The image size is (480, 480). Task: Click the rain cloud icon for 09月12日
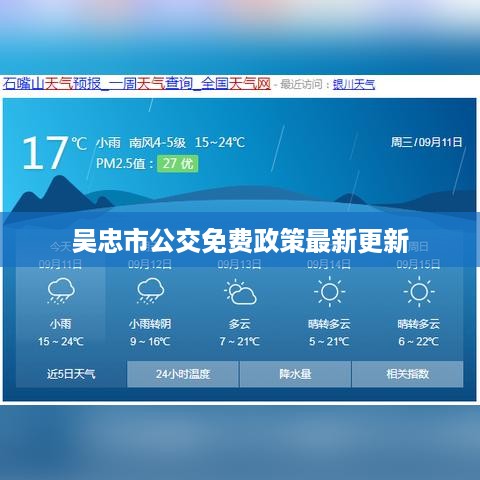tap(150, 291)
